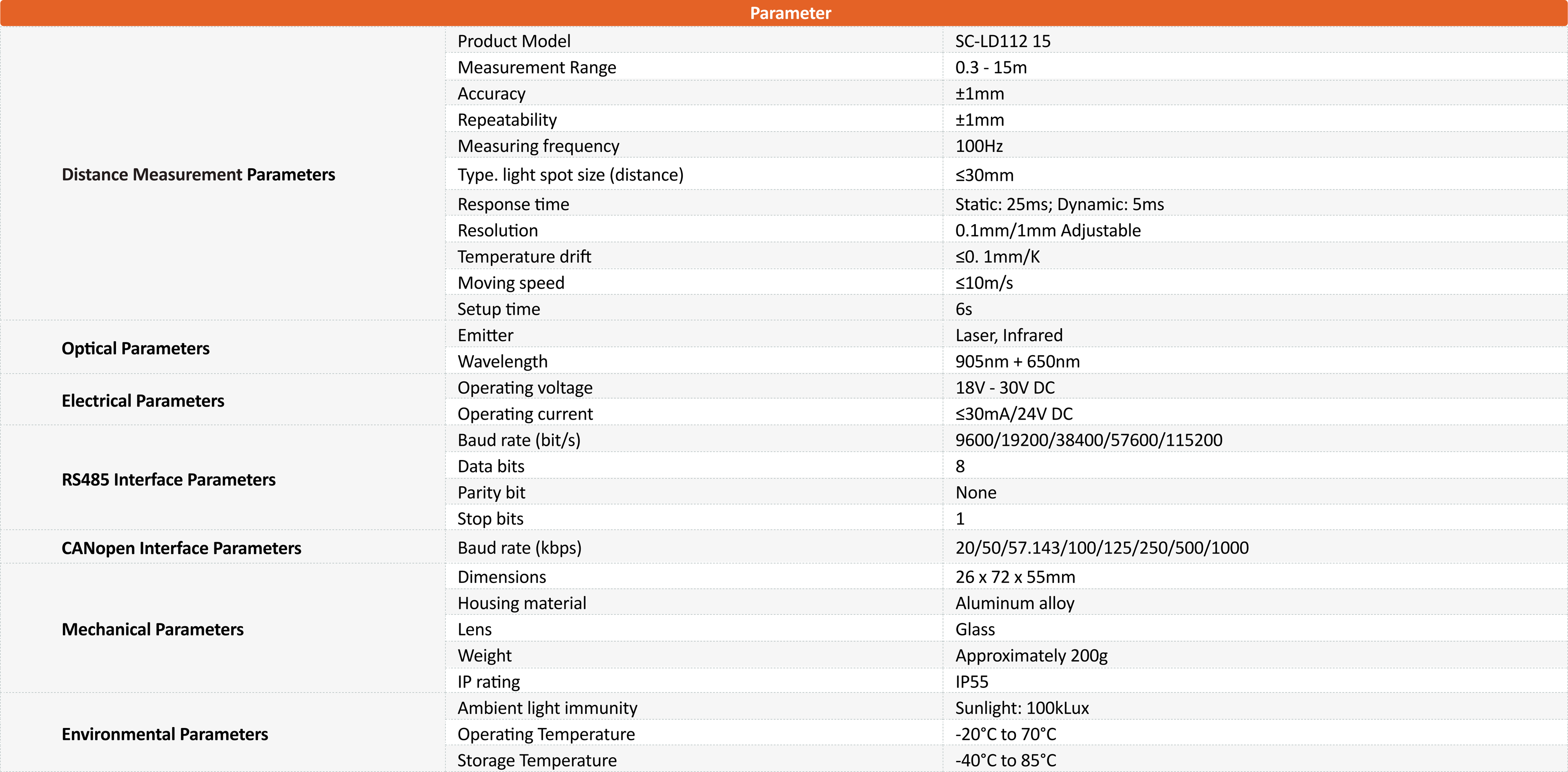Select the Baud rate (bit/s) label
Screen dimensions: 1568x772
click(x=519, y=440)
